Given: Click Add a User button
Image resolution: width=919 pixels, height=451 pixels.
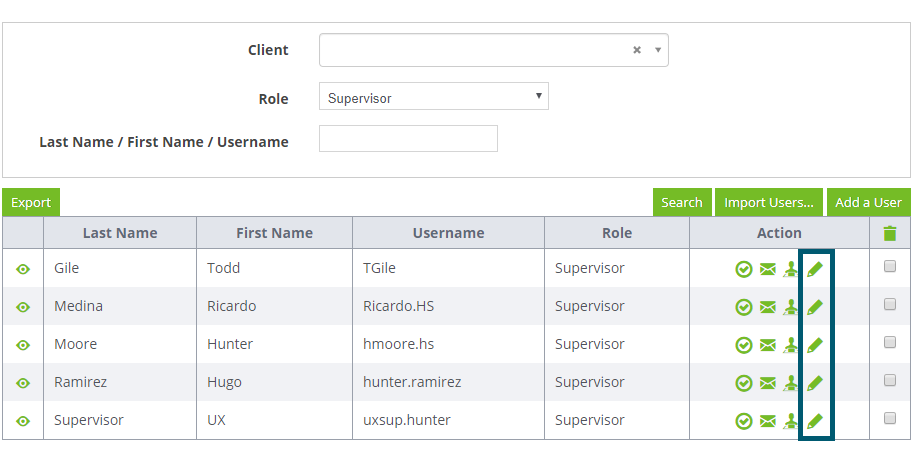Looking at the screenshot, I should pos(869,202).
